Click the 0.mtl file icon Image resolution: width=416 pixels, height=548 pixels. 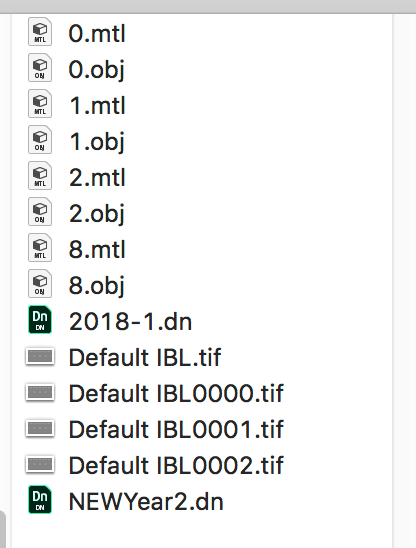coord(40,32)
